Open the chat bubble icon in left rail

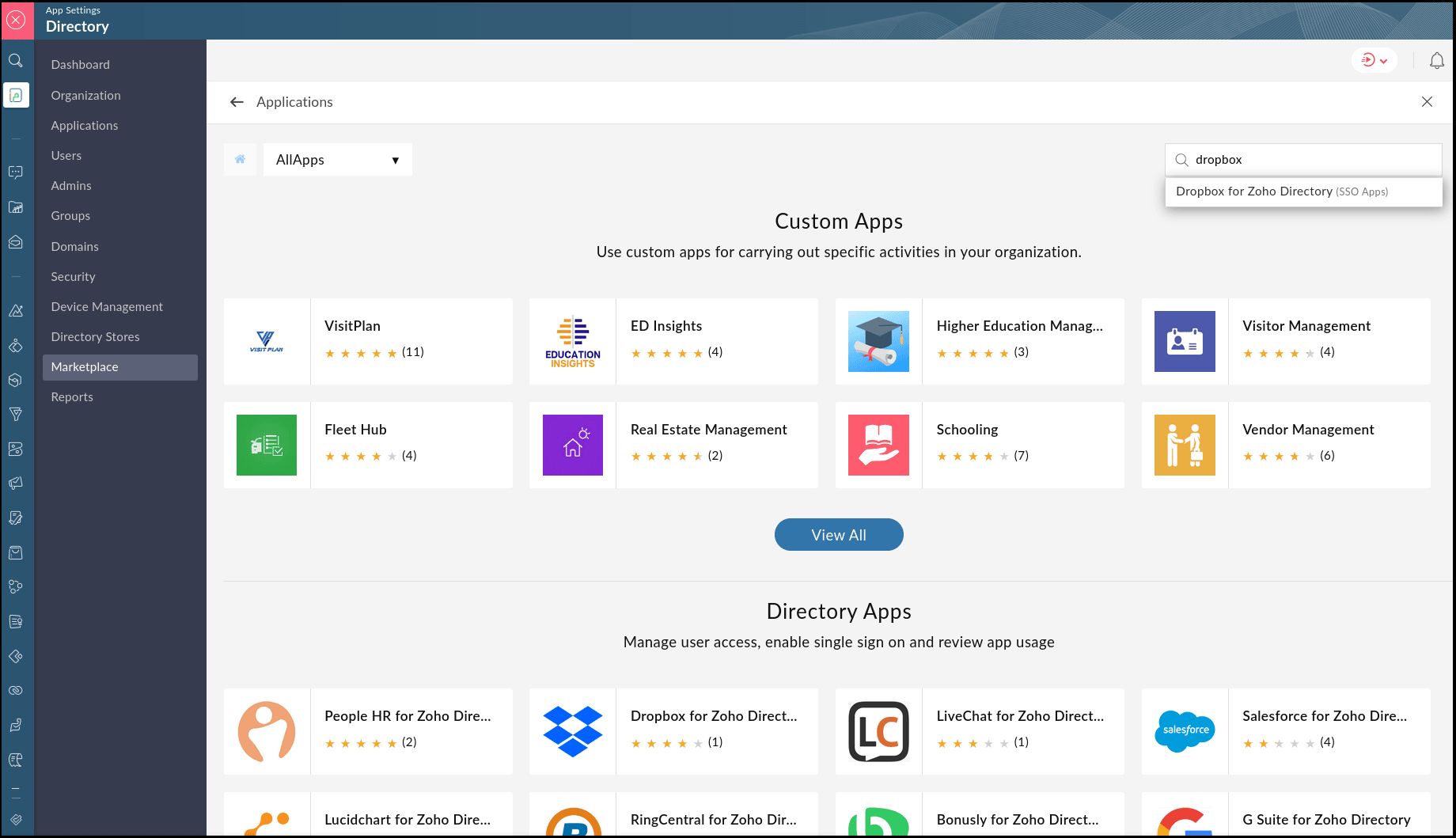tap(16, 173)
